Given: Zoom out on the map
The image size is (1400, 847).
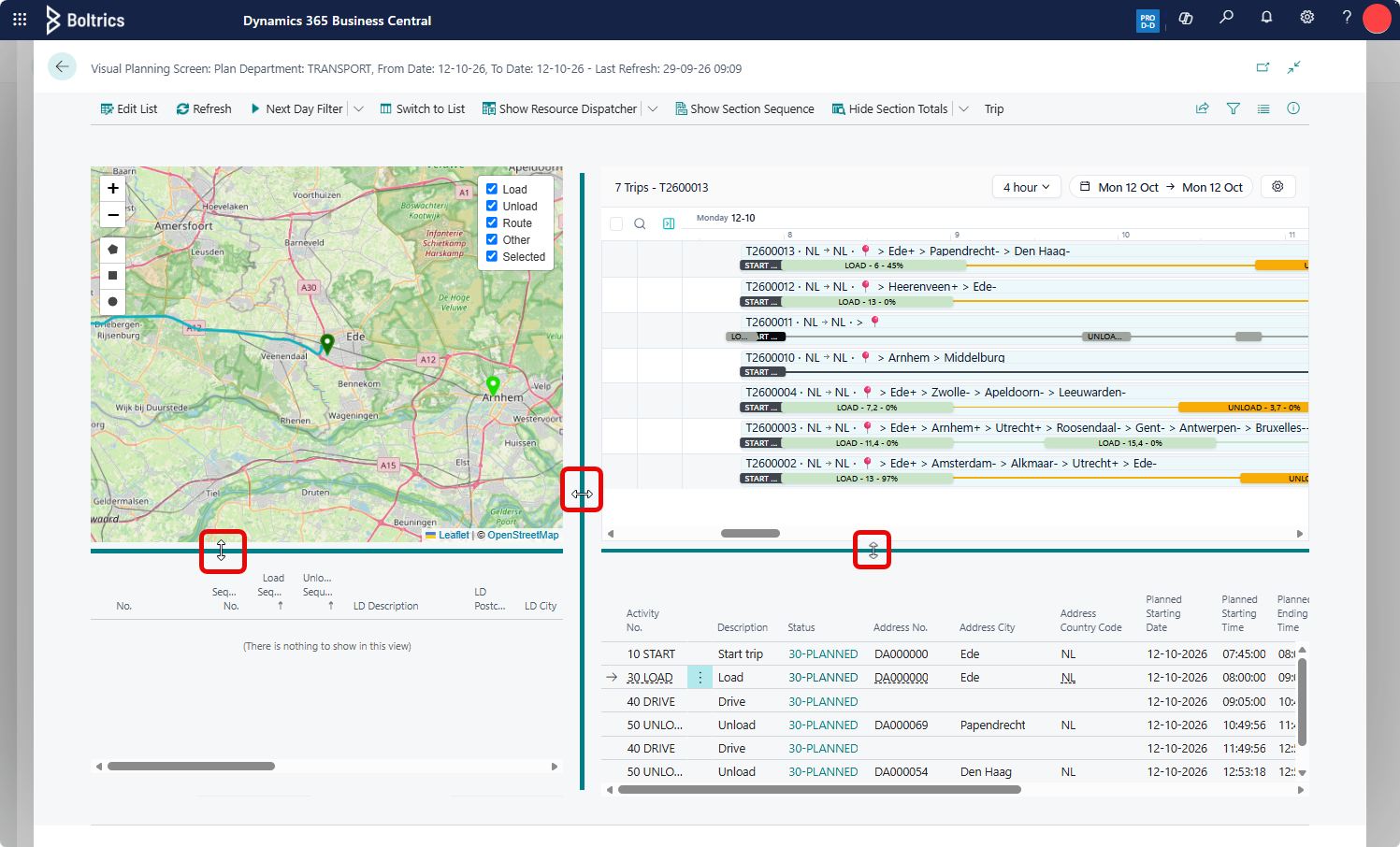Looking at the screenshot, I should tap(113, 214).
